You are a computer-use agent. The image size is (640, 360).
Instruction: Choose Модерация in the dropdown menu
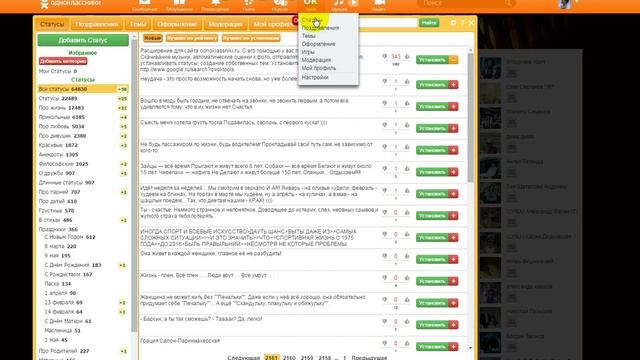(x=316, y=60)
